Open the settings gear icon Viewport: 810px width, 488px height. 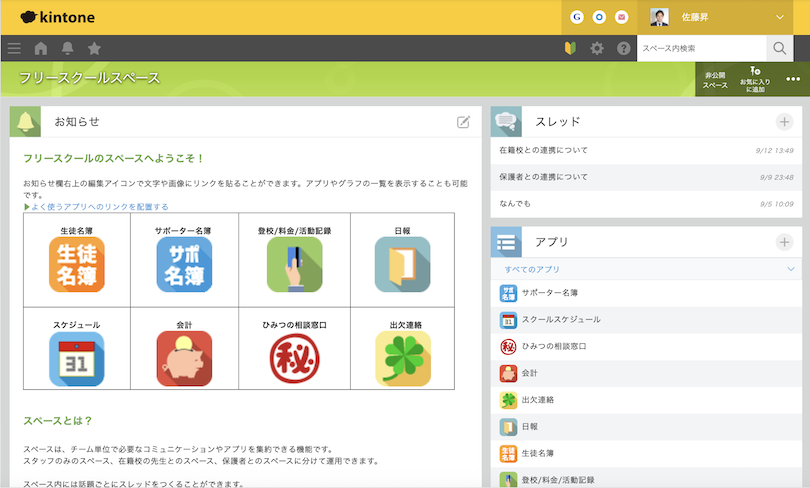[597, 48]
